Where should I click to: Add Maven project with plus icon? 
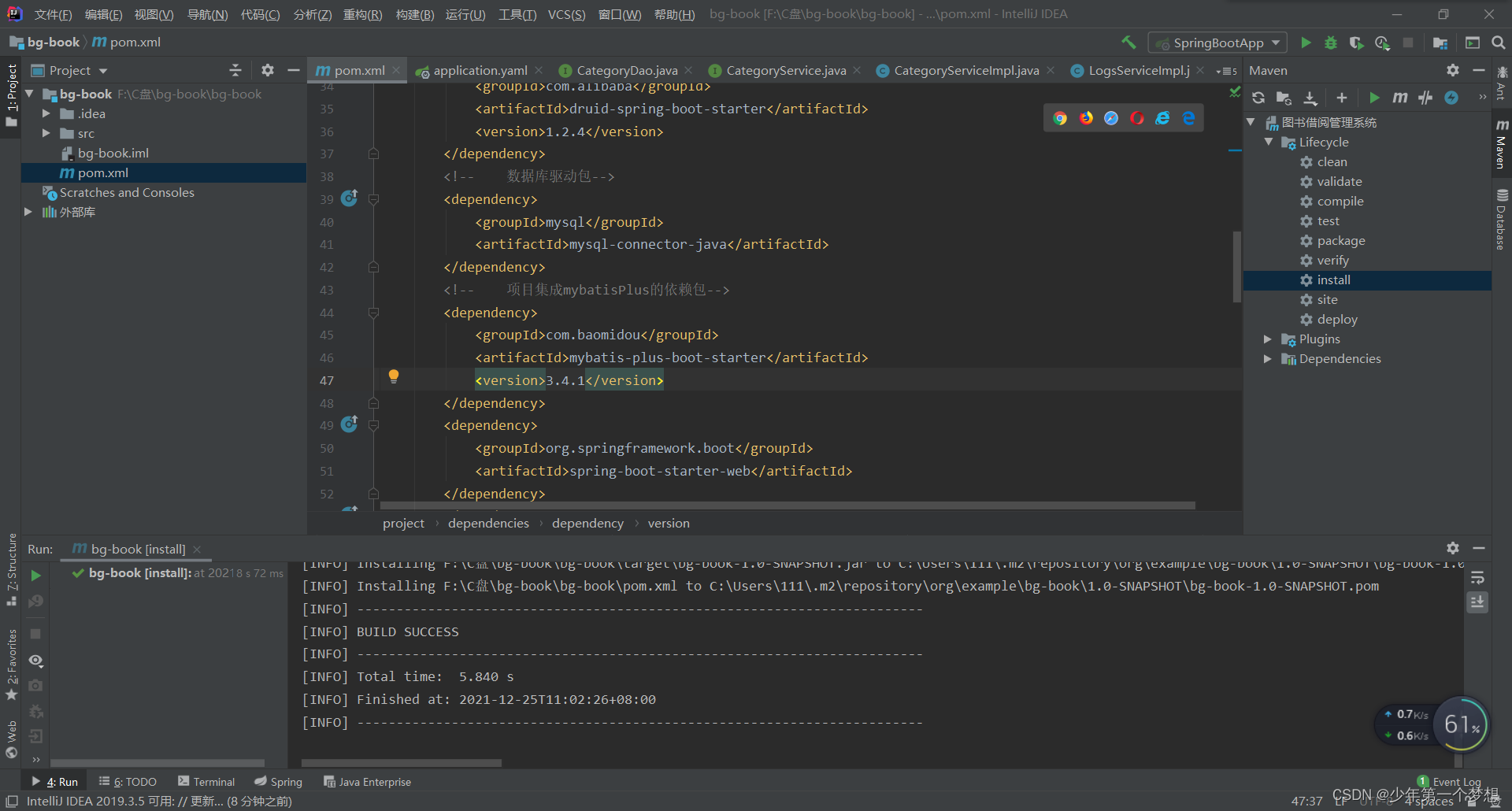[x=1342, y=98]
